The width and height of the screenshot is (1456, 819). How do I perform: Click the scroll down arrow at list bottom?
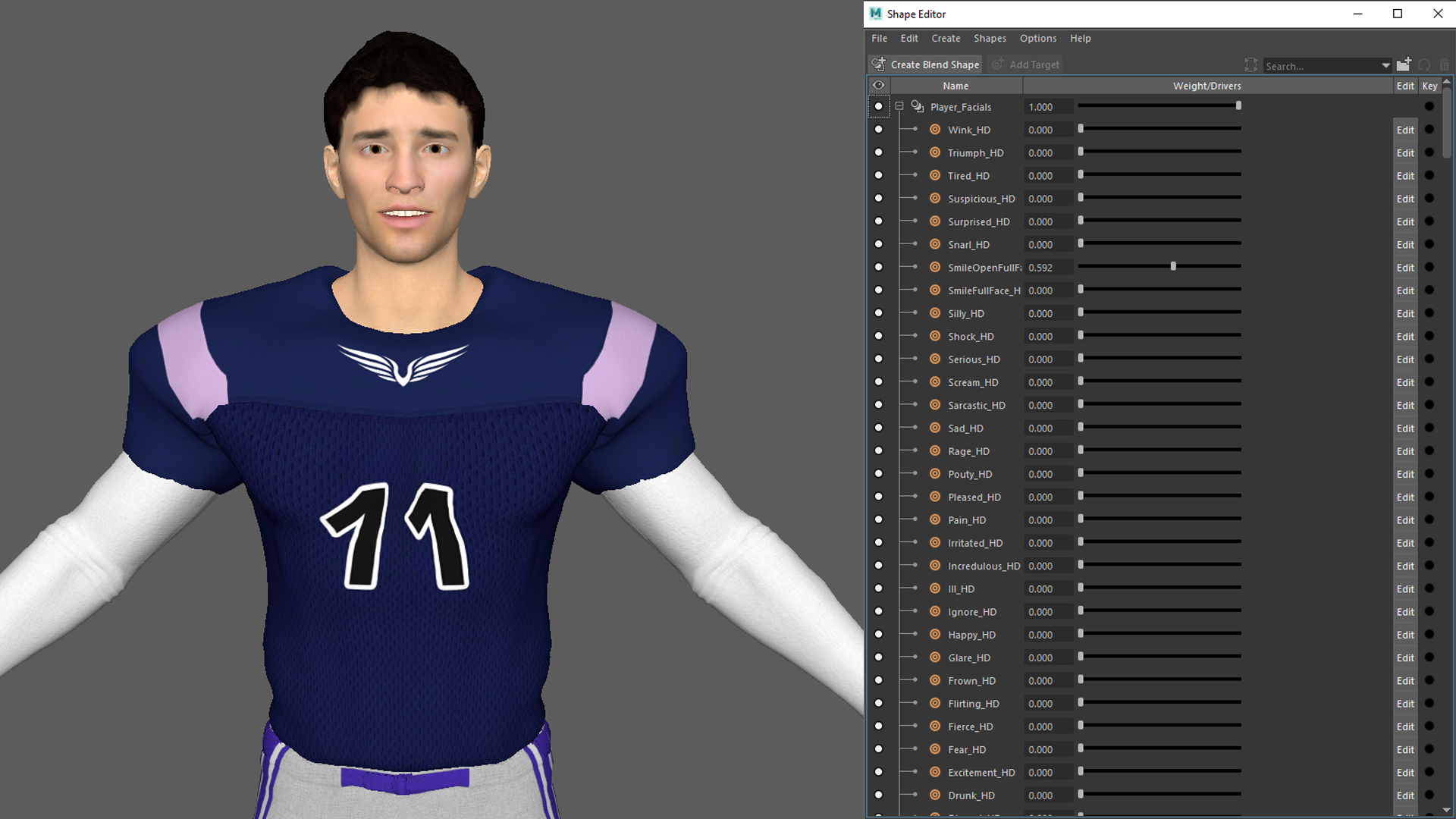[1446, 810]
